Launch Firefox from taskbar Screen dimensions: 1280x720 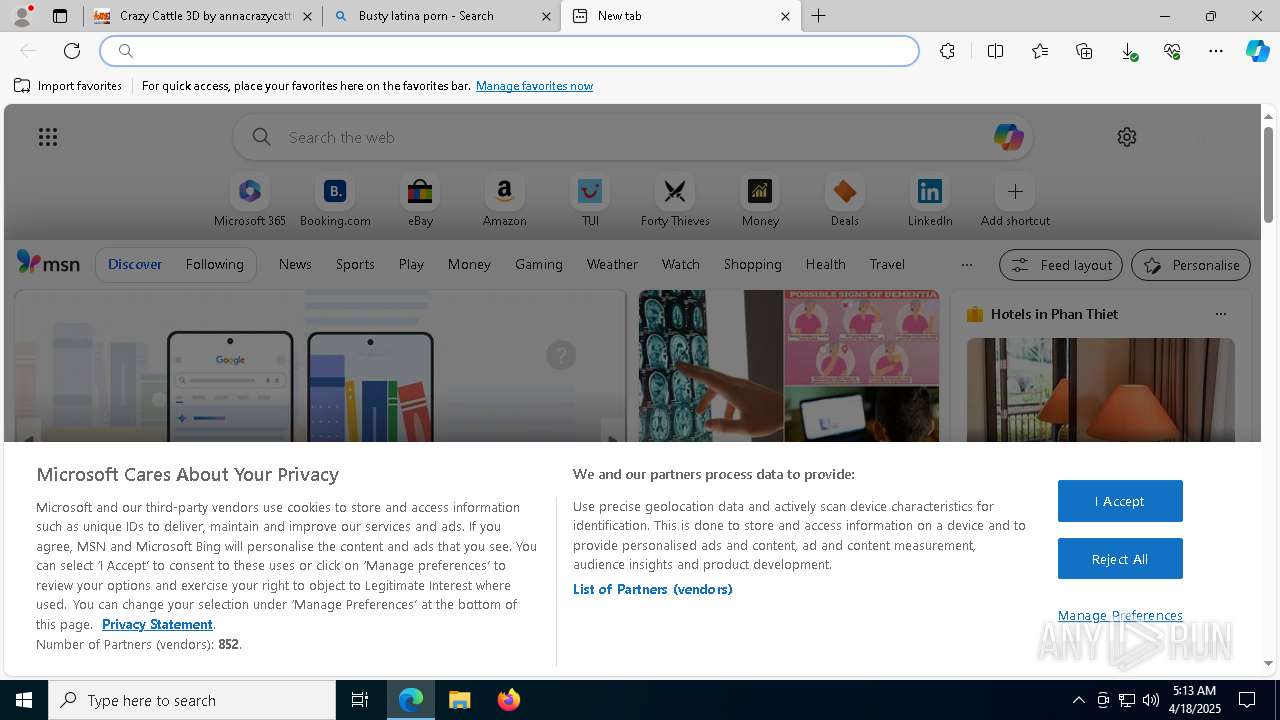pos(509,700)
